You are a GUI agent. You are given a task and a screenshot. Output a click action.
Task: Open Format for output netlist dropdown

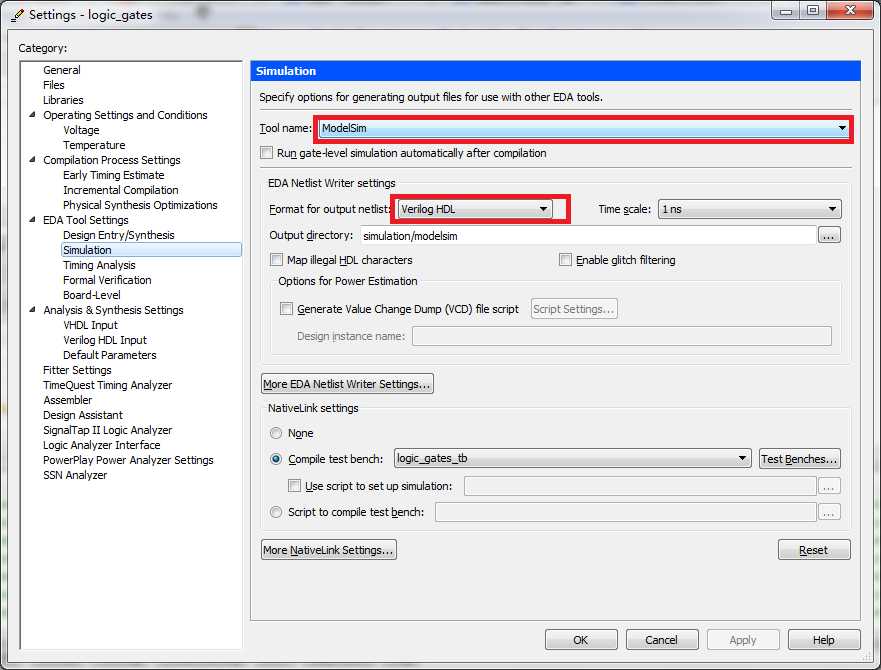pos(475,209)
